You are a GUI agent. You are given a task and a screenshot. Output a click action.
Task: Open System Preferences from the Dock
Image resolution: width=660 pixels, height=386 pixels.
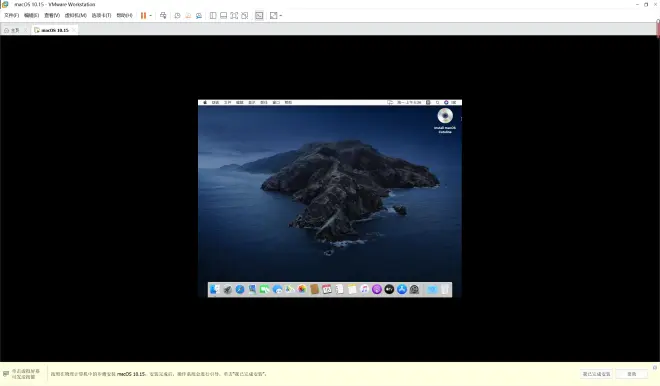415,289
